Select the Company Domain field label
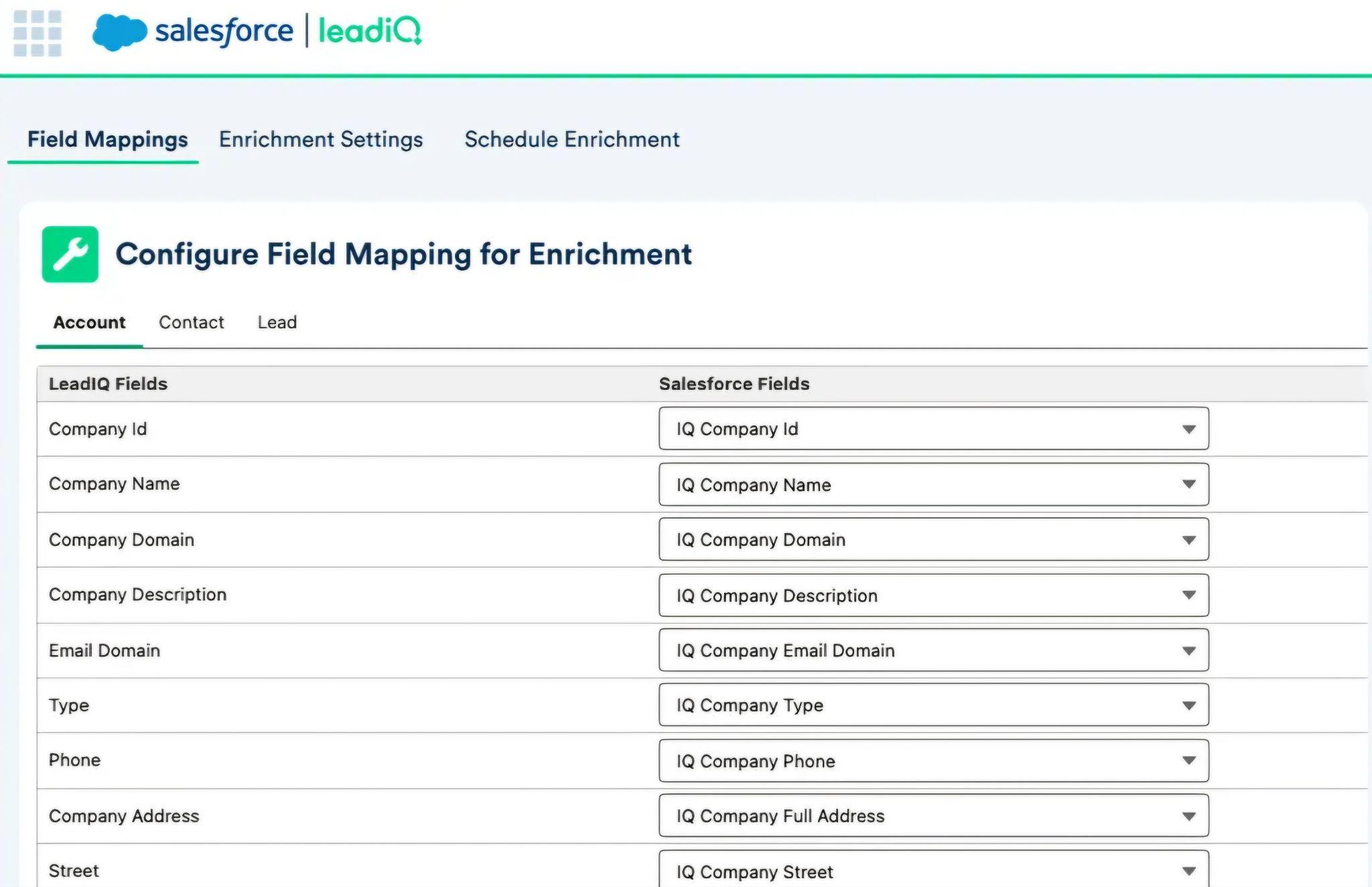Viewport: 1372px width, 887px height. 121,540
